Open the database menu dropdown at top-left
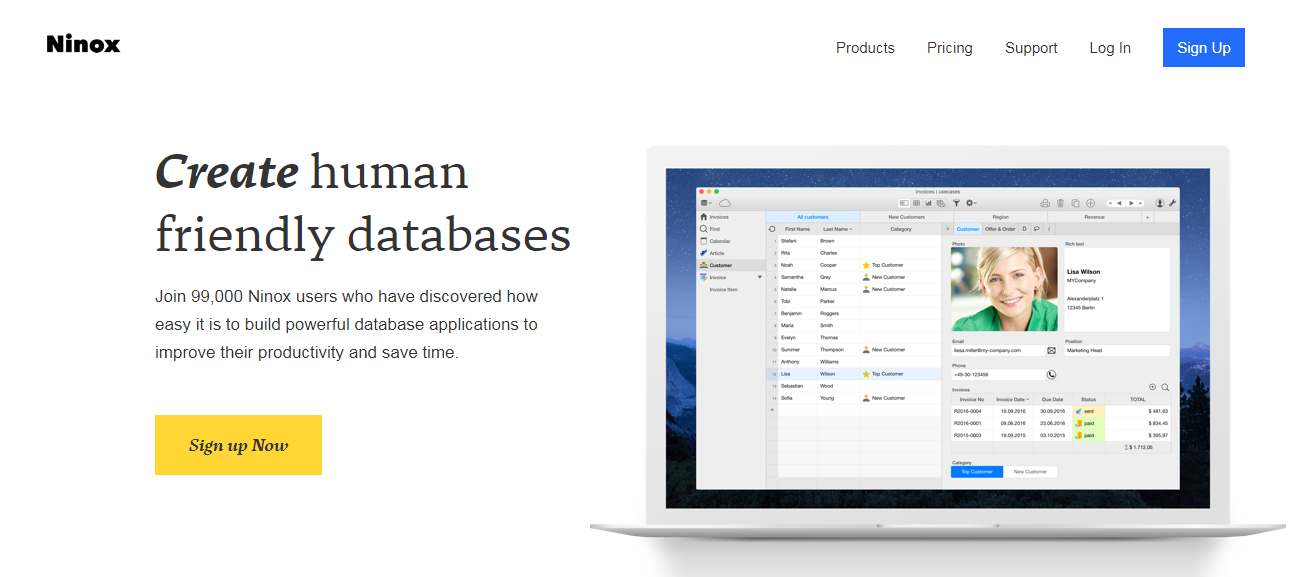This screenshot has height=577, width=1313. (x=706, y=203)
